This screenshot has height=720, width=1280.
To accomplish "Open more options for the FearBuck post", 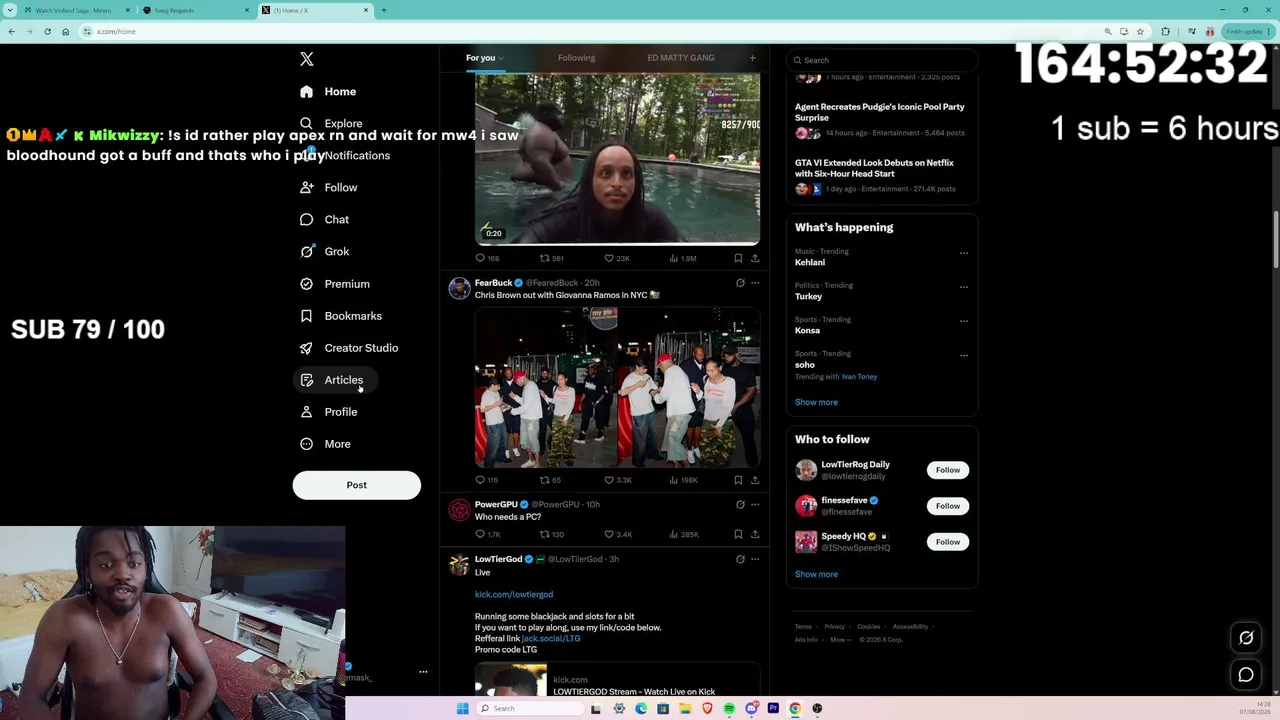I will click(755, 283).
